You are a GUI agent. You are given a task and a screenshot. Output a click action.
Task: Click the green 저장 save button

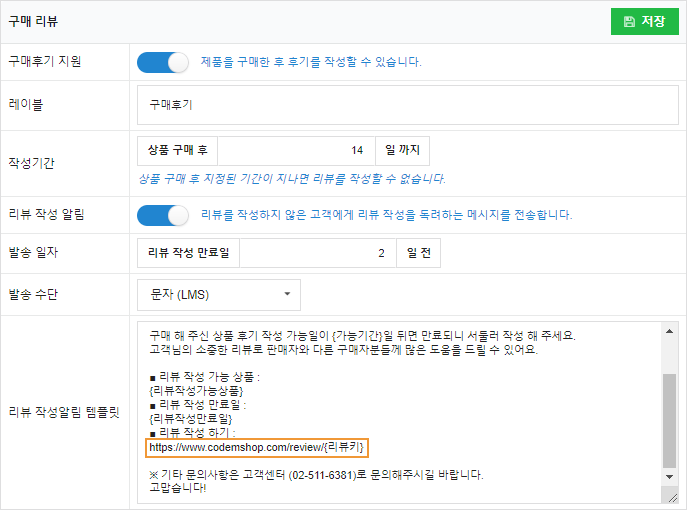tap(643, 21)
